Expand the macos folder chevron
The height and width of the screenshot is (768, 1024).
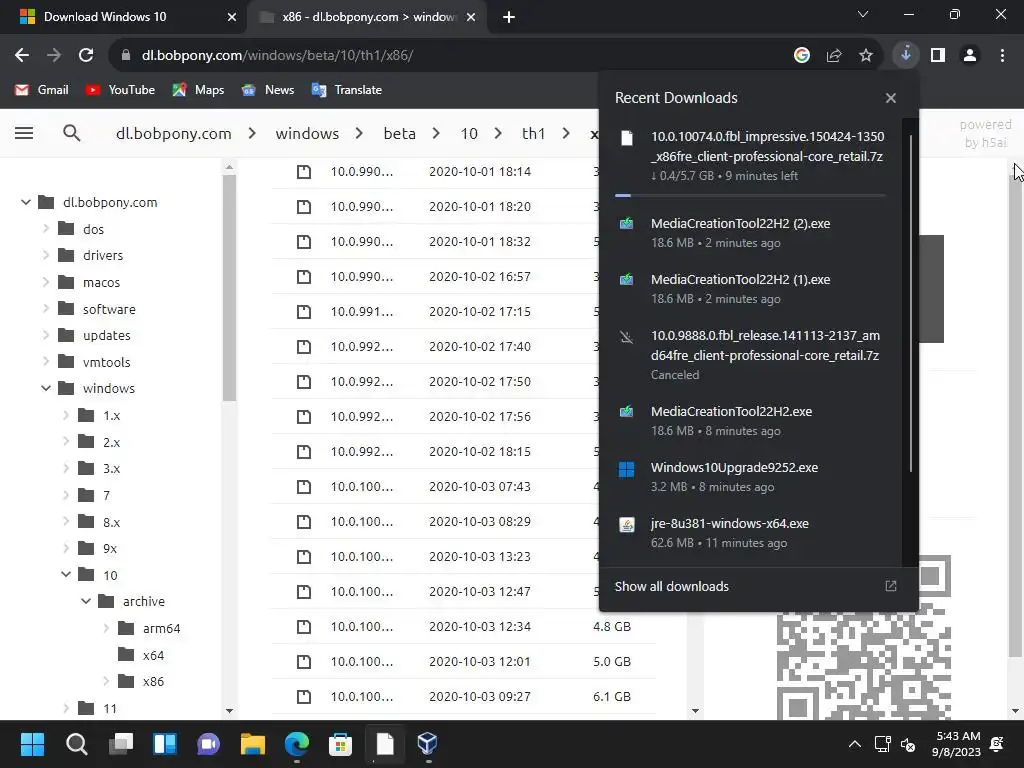46,282
